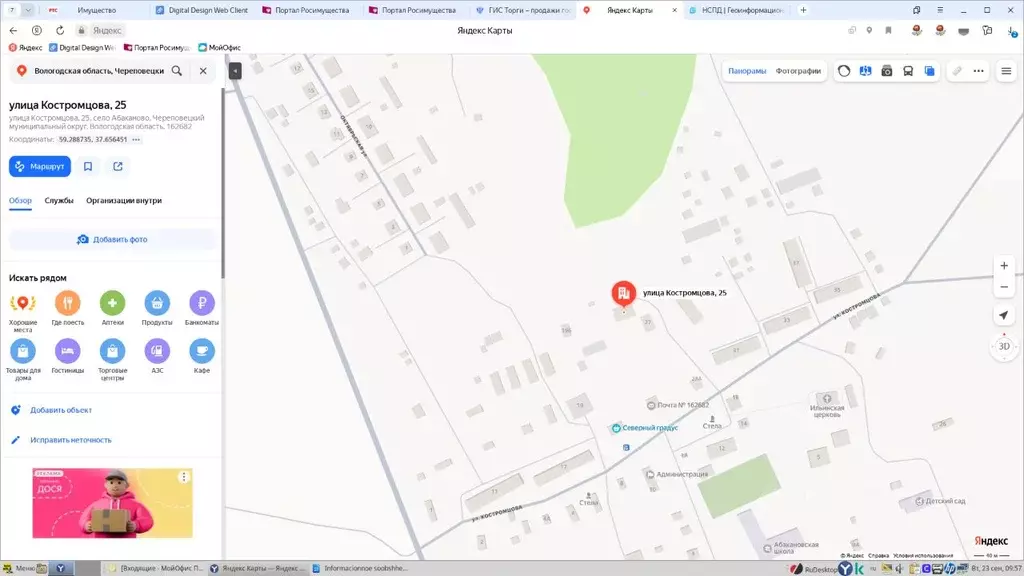Select the public transport layer icon
1024x576 pixels.
[909, 71]
